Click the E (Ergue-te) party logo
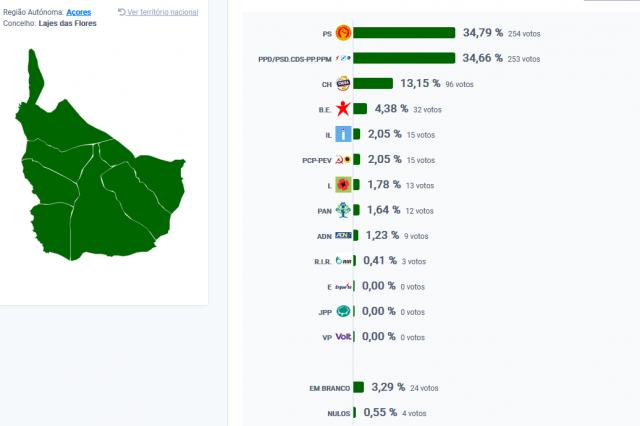The width and height of the screenshot is (640, 426). click(343, 286)
